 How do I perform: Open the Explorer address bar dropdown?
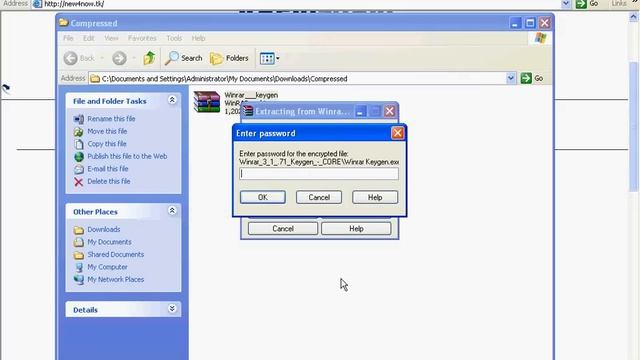(x=511, y=78)
